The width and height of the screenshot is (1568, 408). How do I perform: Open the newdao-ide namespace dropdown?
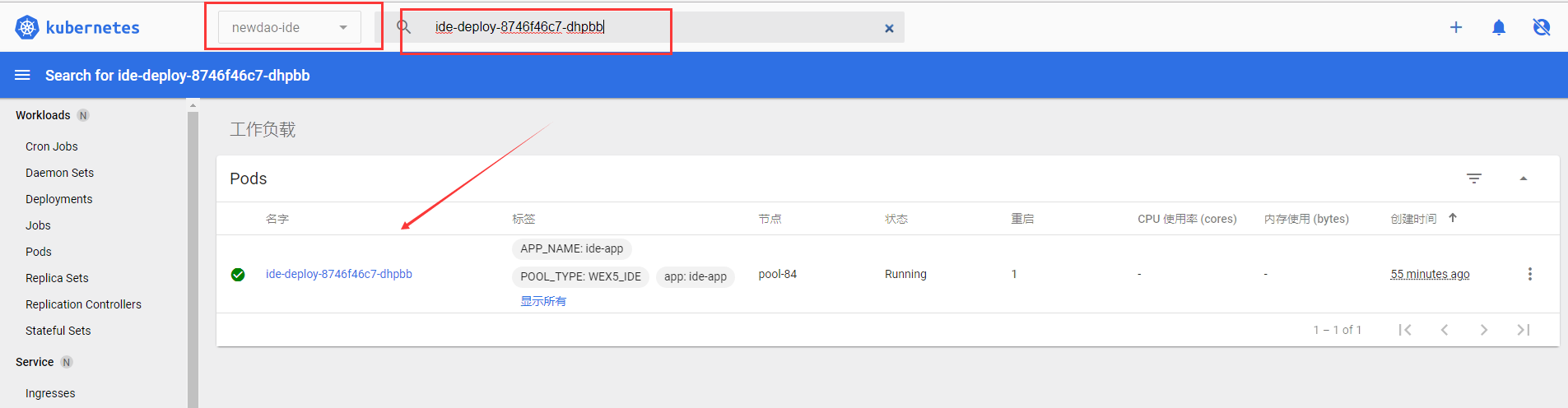289,27
